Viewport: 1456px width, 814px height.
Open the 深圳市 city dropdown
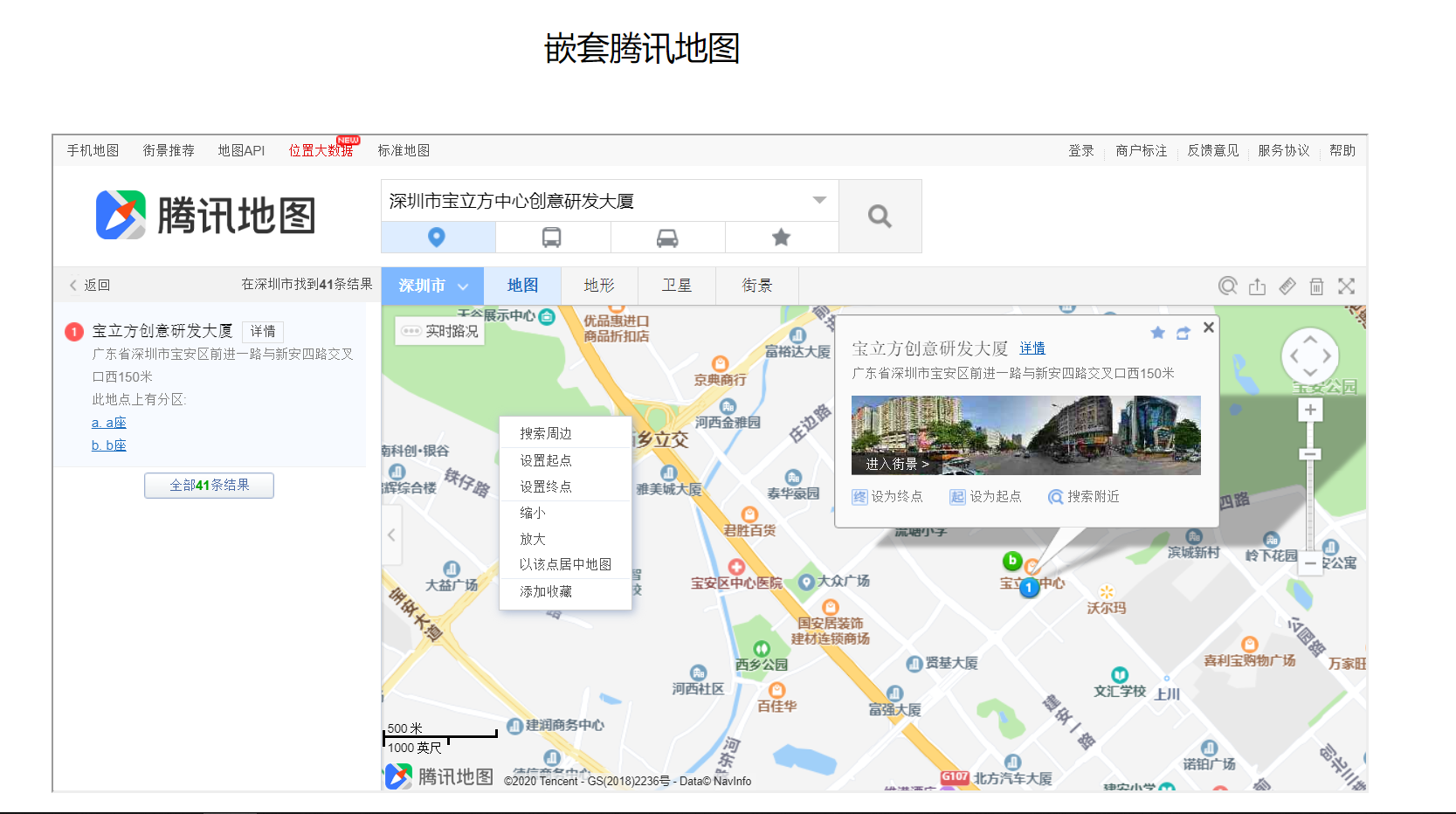coord(432,286)
